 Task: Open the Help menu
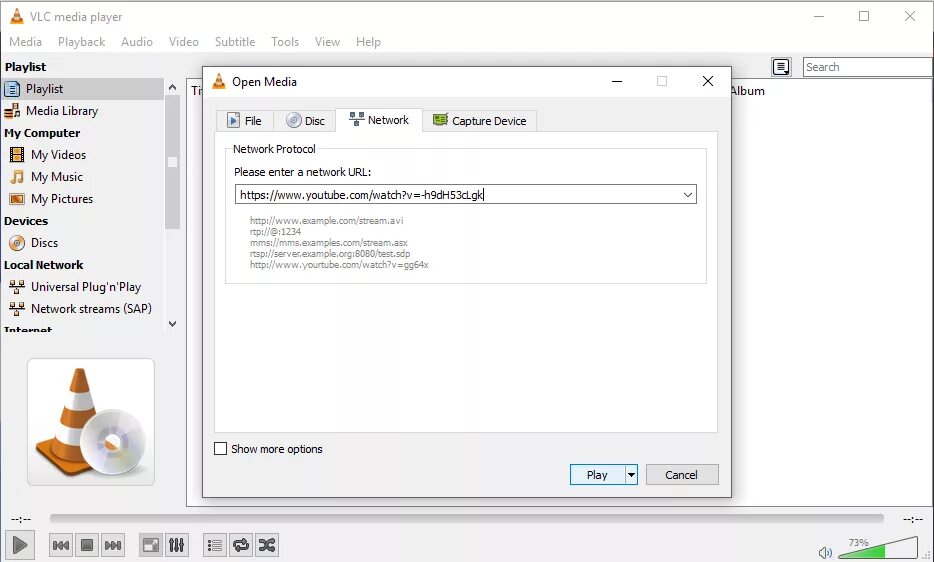coord(368,42)
